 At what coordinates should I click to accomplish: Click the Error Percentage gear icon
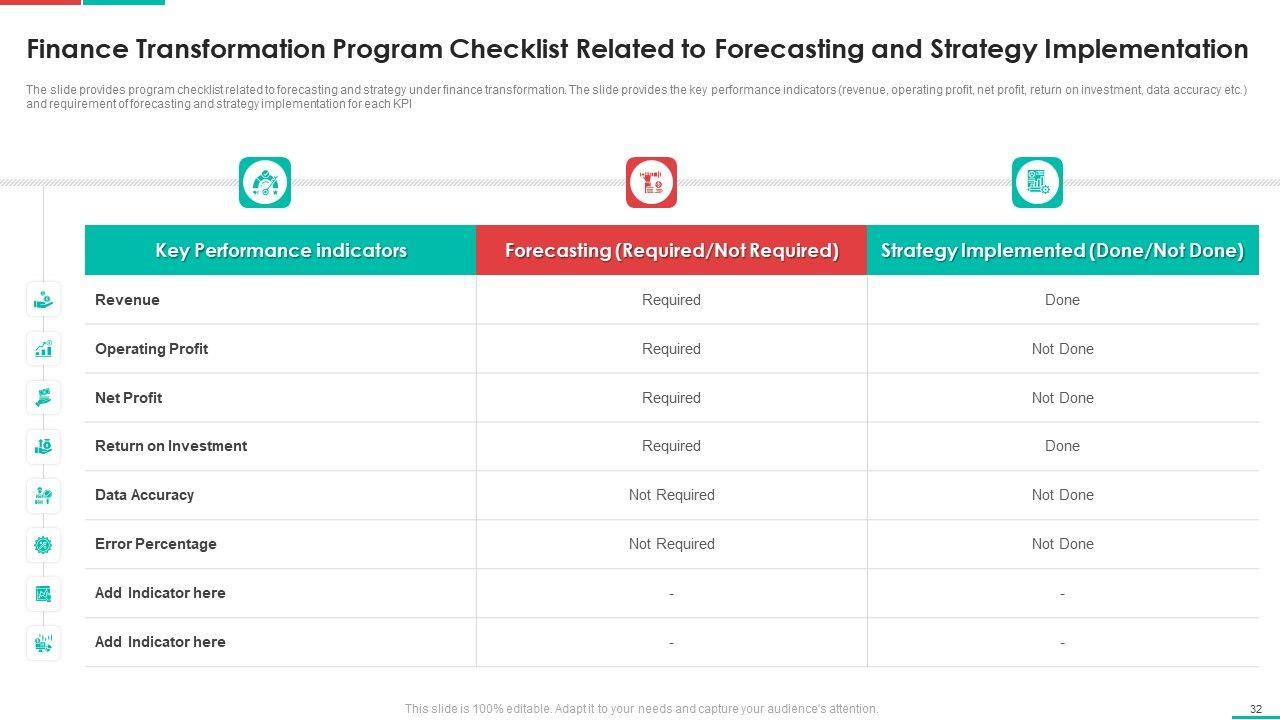(43, 544)
